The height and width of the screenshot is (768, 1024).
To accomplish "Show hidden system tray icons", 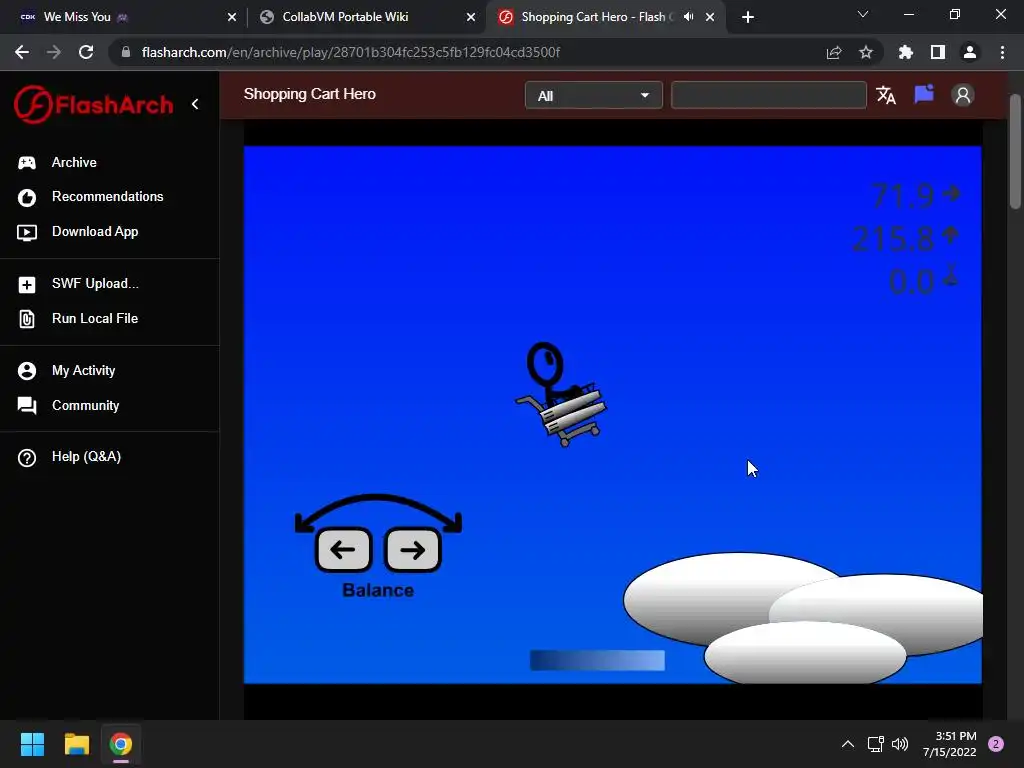I will coord(848,744).
